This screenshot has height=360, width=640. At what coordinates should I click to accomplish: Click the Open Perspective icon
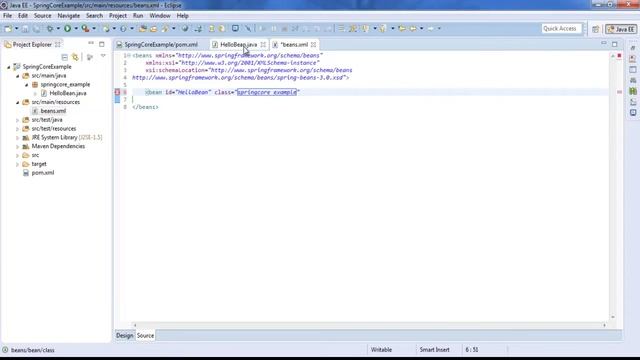click(x=596, y=29)
